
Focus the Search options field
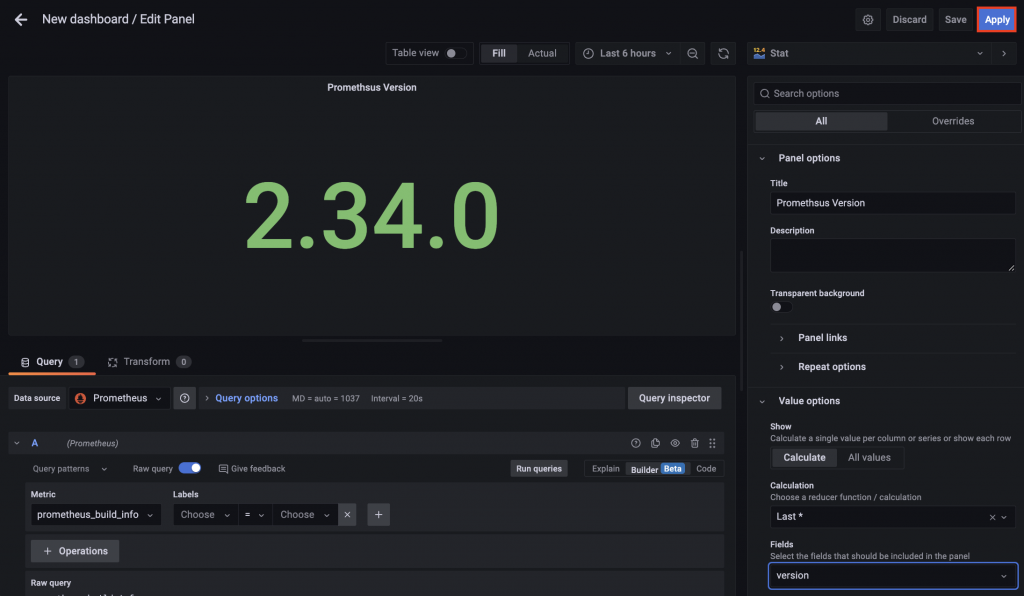tap(888, 93)
